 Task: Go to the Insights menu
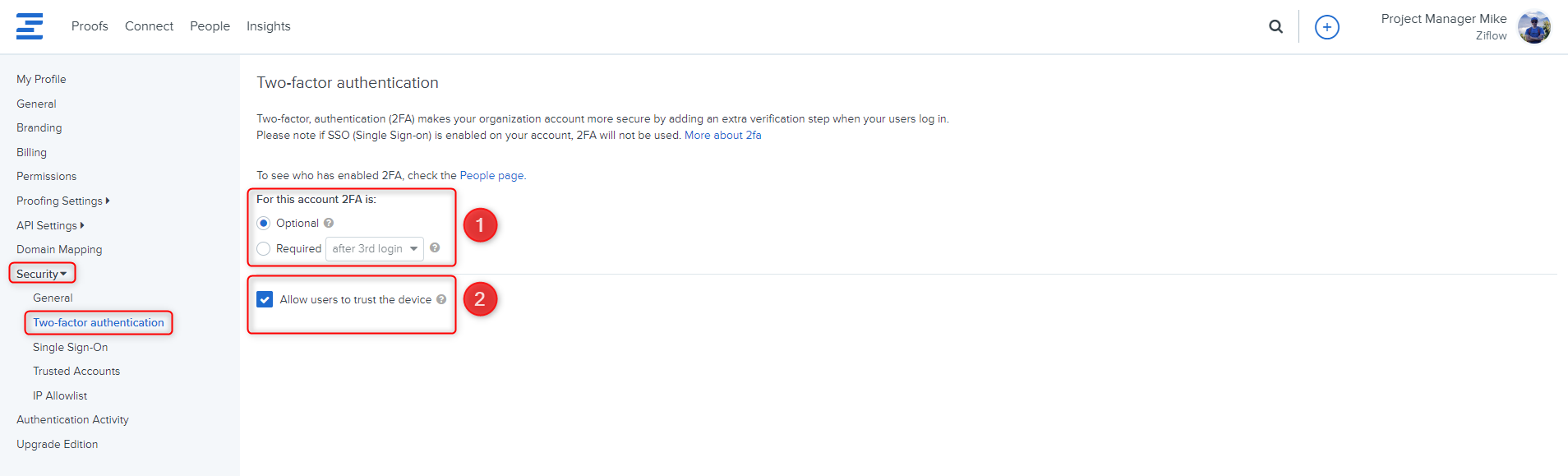tap(268, 26)
